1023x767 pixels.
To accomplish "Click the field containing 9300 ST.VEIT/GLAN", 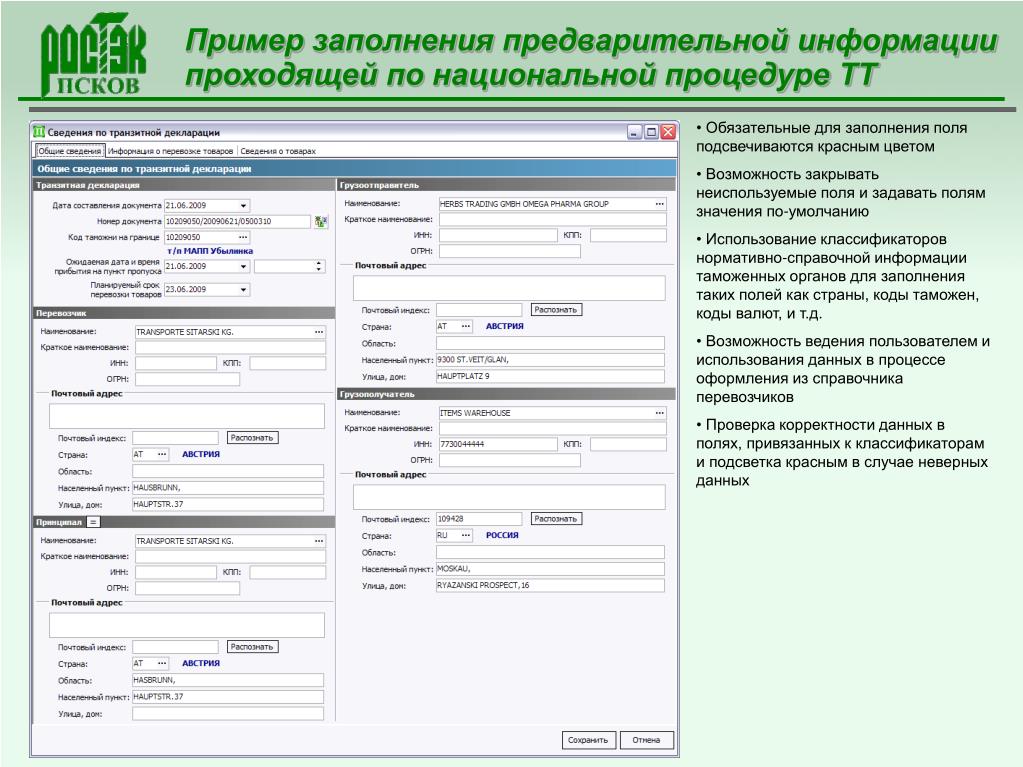I will (551, 360).
